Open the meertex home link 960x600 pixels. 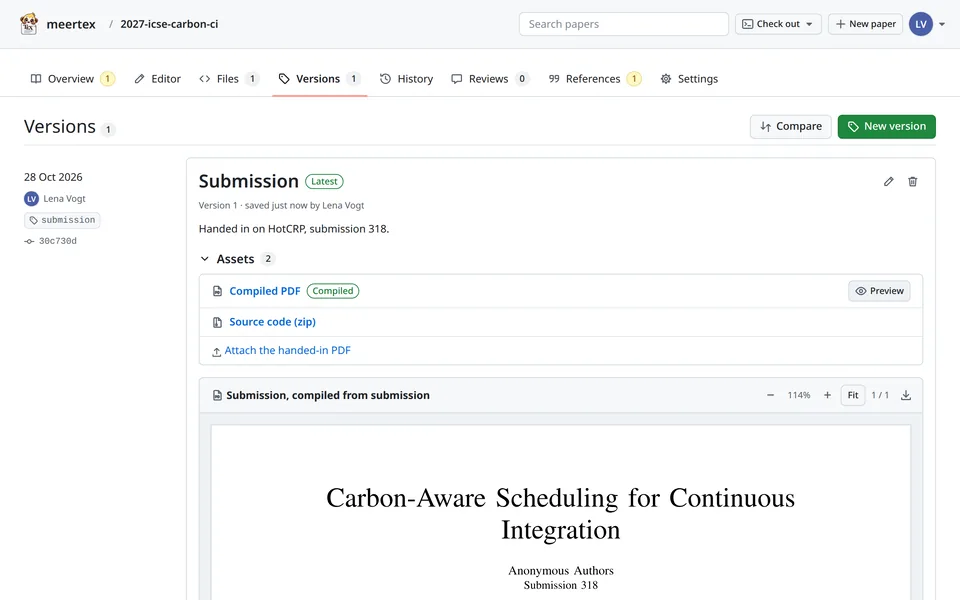pos(71,24)
